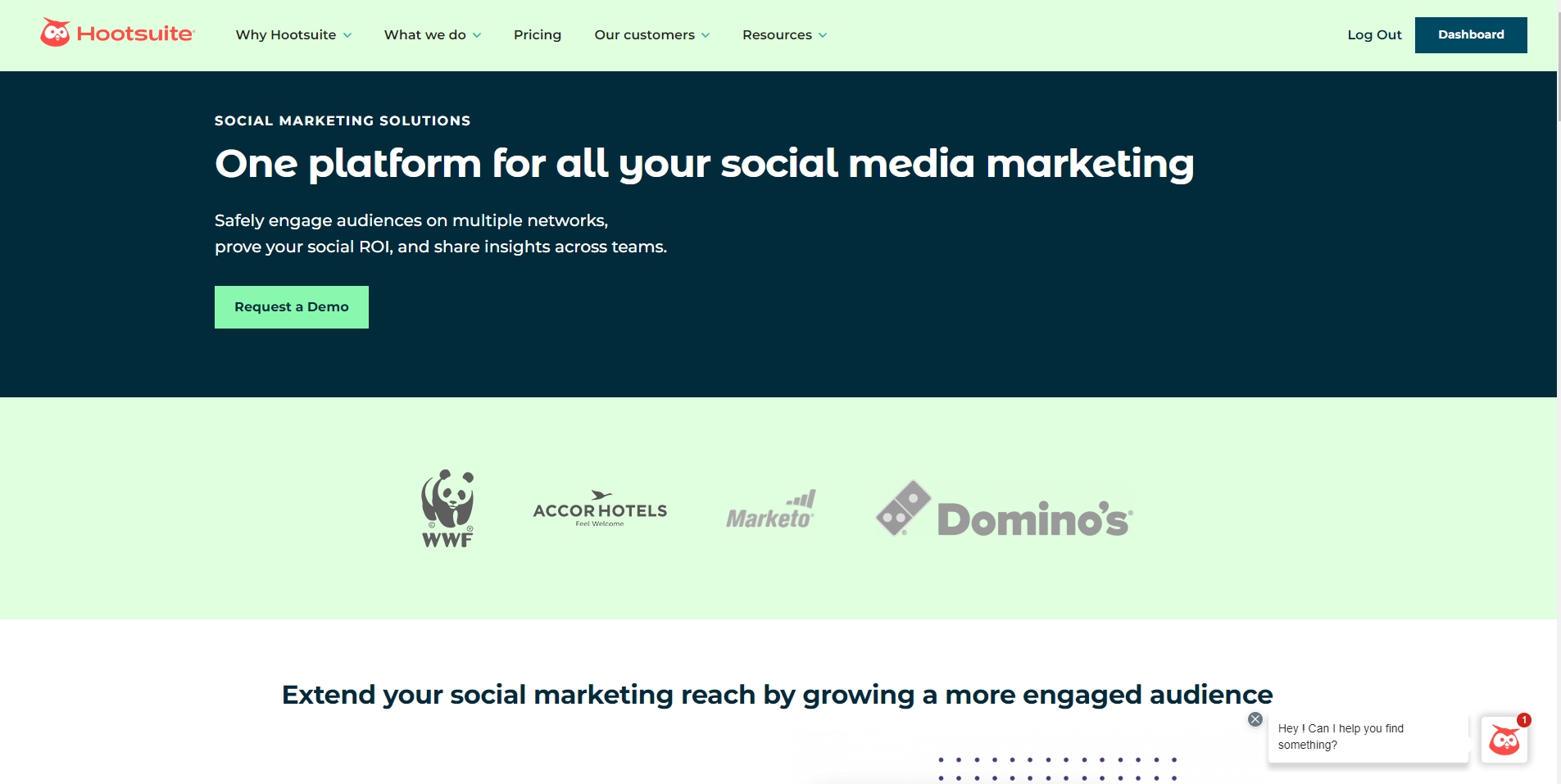Click the WWF panda logo
The width and height of the screenshot is (1561, 784).
[x=447, y=508]
